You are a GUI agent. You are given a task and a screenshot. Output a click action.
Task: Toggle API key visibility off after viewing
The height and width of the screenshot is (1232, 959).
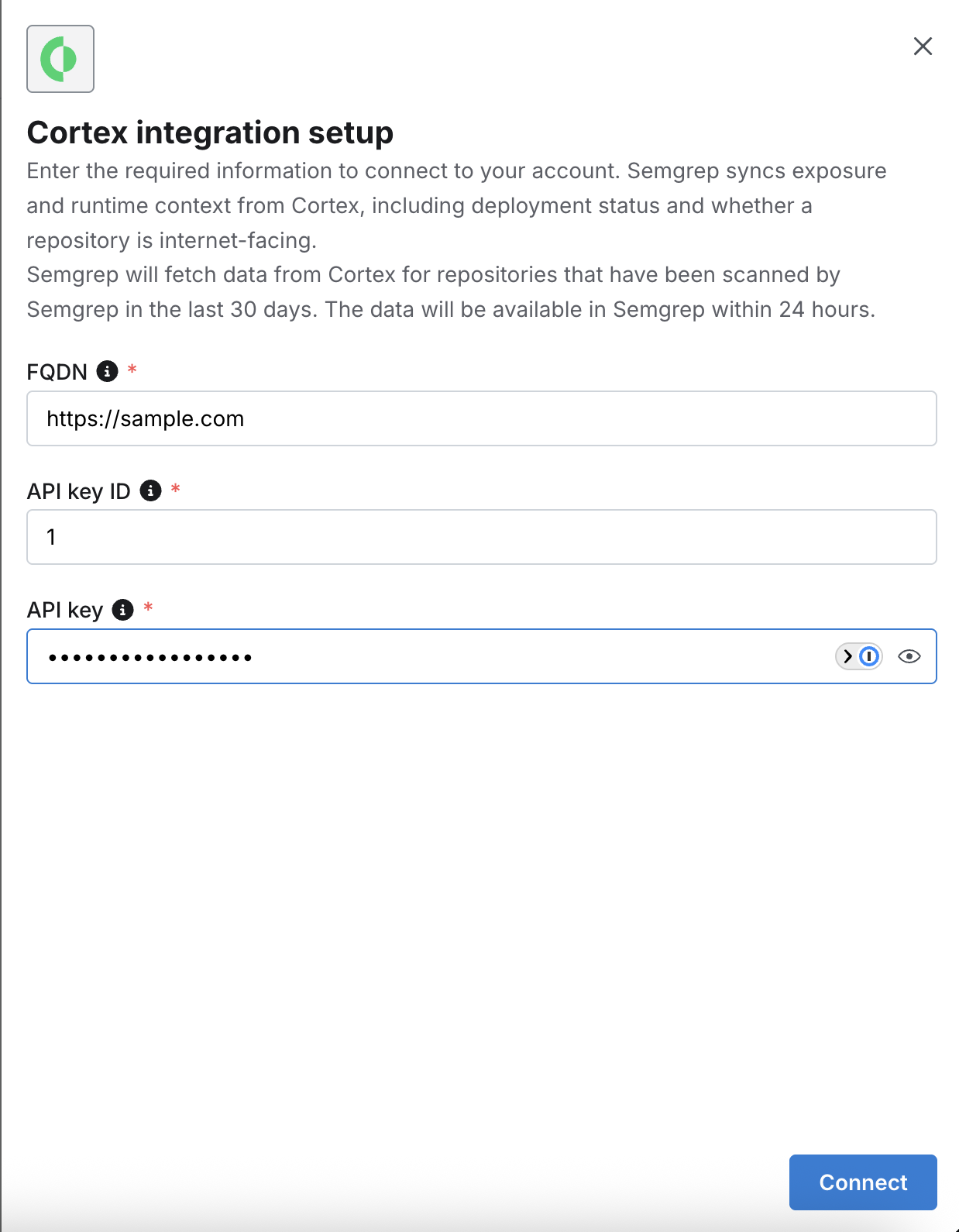[909, 656]
